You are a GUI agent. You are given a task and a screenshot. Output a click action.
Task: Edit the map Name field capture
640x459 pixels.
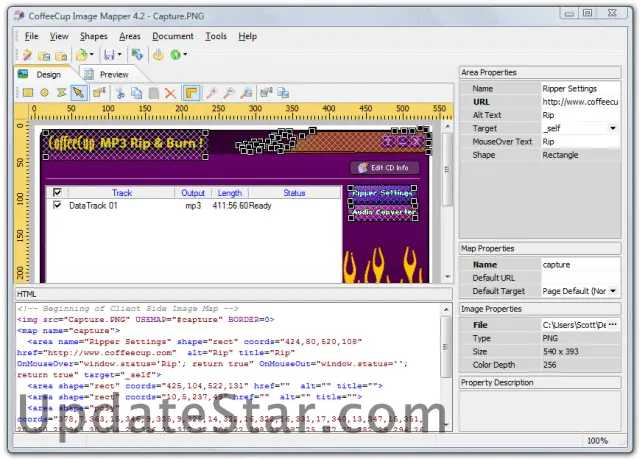(x=580, y=264)
